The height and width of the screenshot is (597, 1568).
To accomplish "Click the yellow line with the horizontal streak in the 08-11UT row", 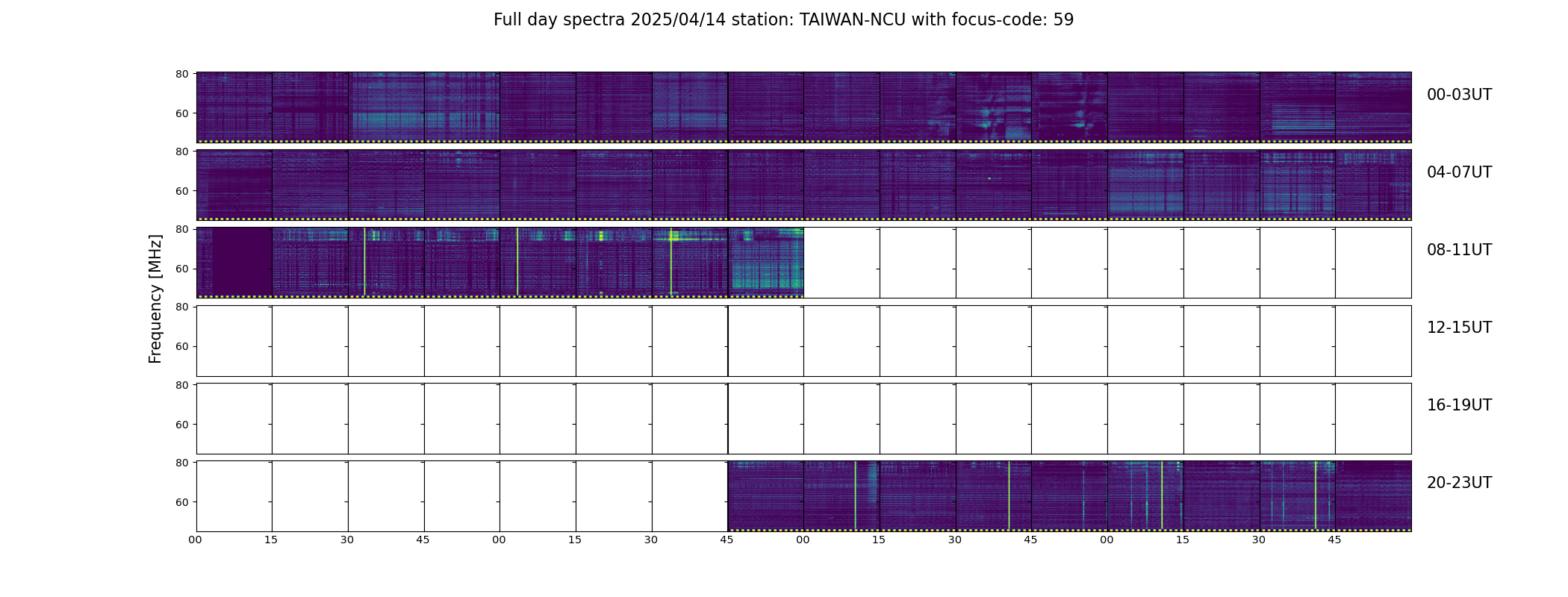I will 671,262.
